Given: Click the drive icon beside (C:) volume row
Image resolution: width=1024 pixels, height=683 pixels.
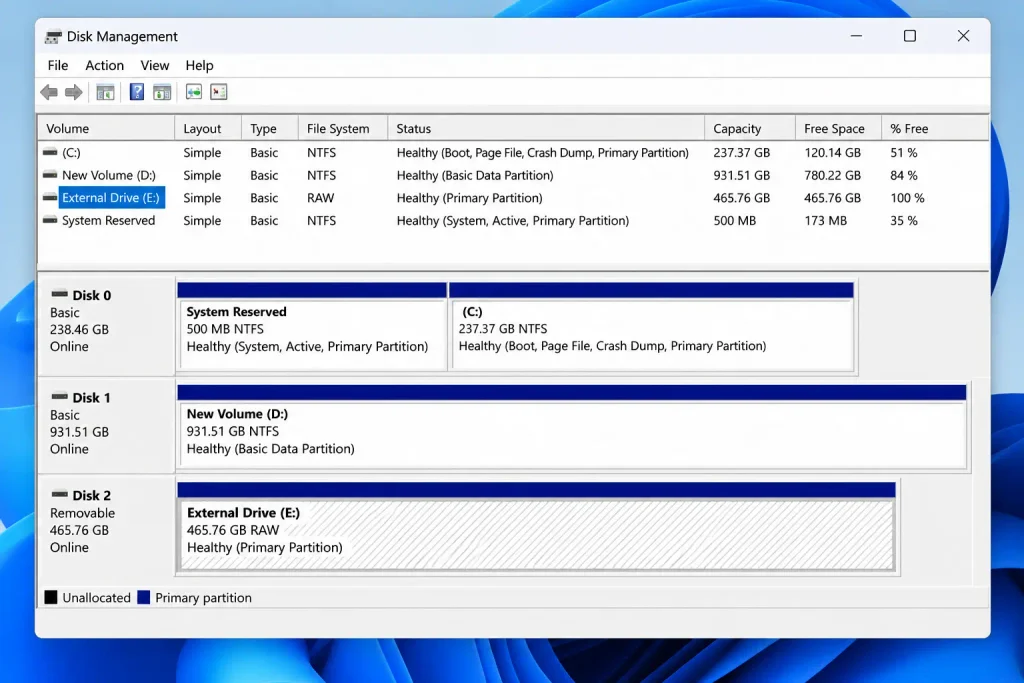Looking at the screenshot, I should pos(50,152).
